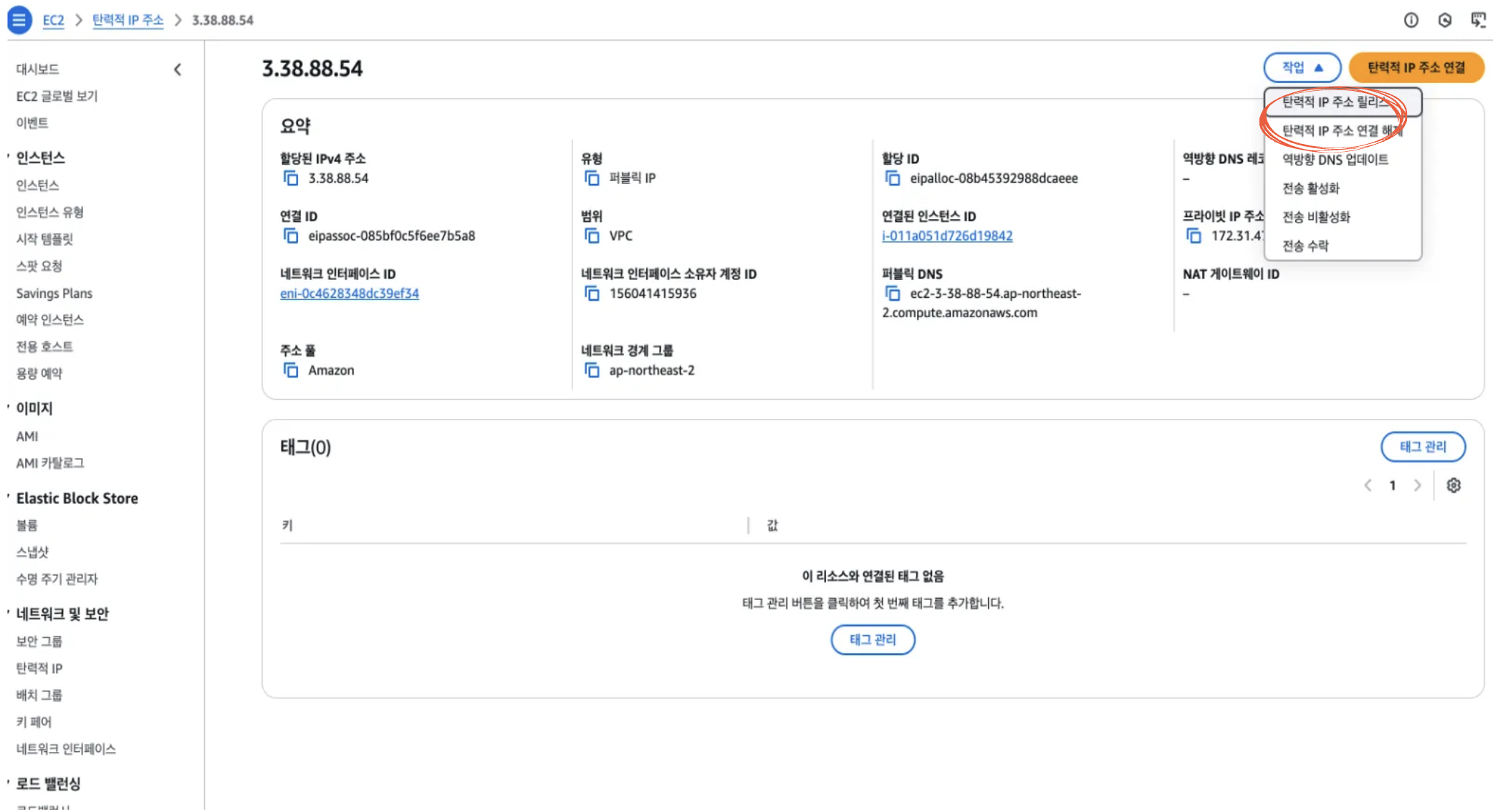Open instance link i-011a051d726d19842
1493x812 pixels.
946,236
